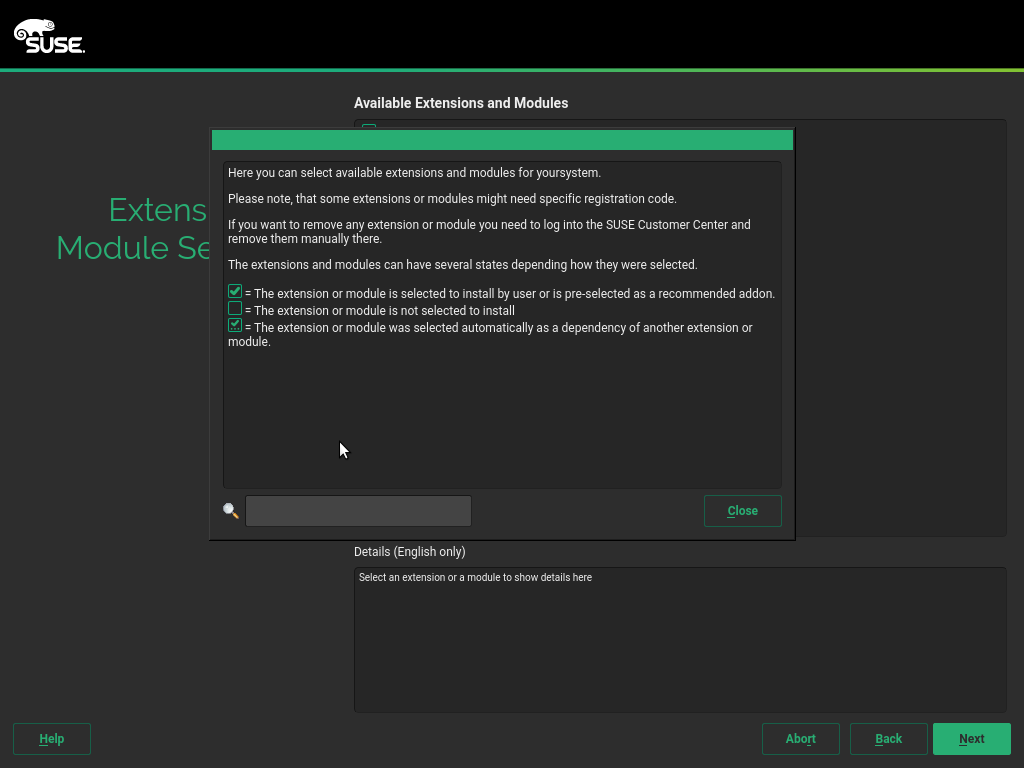Click the Details description text box

click(680, 640)
